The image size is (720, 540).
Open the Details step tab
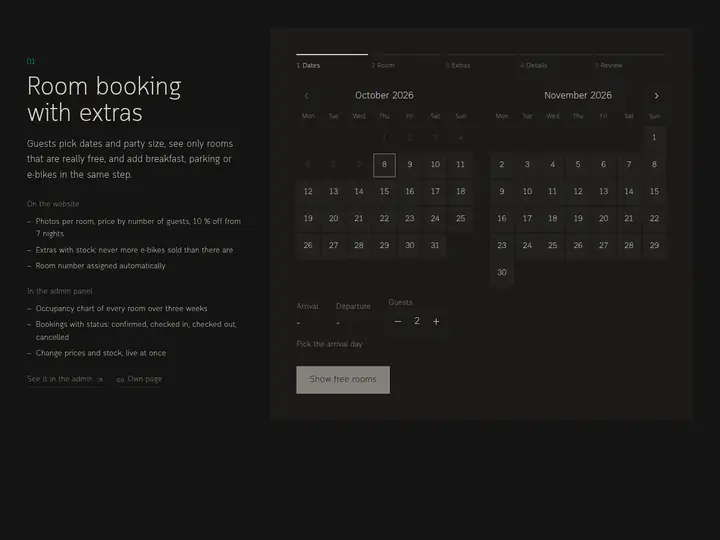[555, 62]
